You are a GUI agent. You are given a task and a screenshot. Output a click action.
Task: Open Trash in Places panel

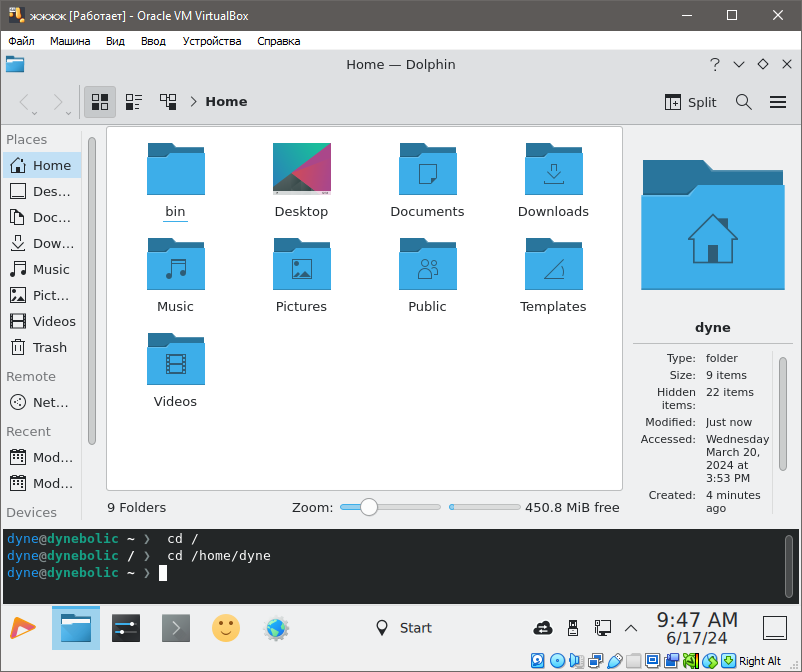click(42, 347)
